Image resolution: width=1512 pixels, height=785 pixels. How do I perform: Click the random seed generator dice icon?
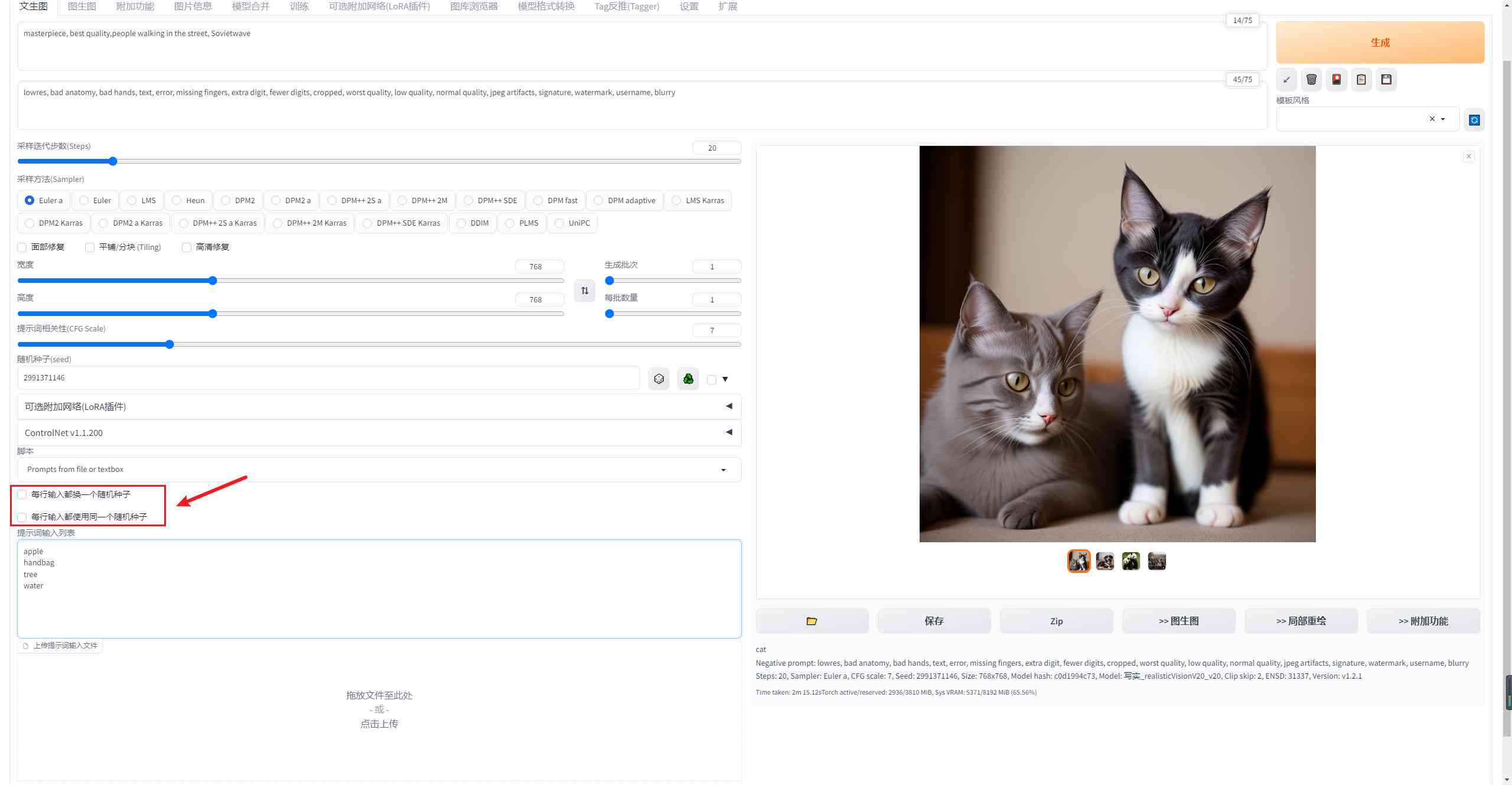click(x=658, y=378)
